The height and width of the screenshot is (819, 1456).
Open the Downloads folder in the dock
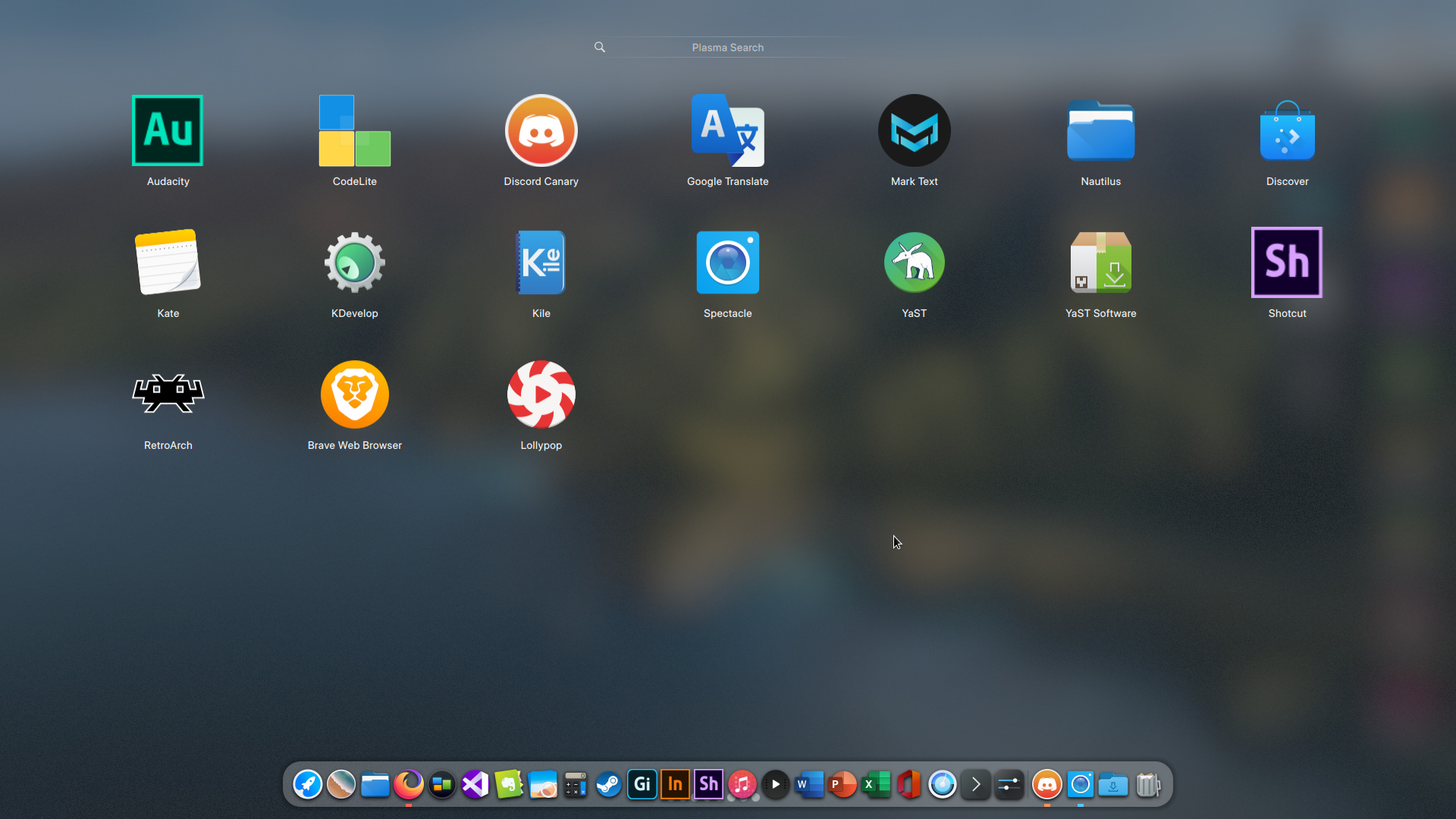pyautogui.click(x=1113, y=784)
